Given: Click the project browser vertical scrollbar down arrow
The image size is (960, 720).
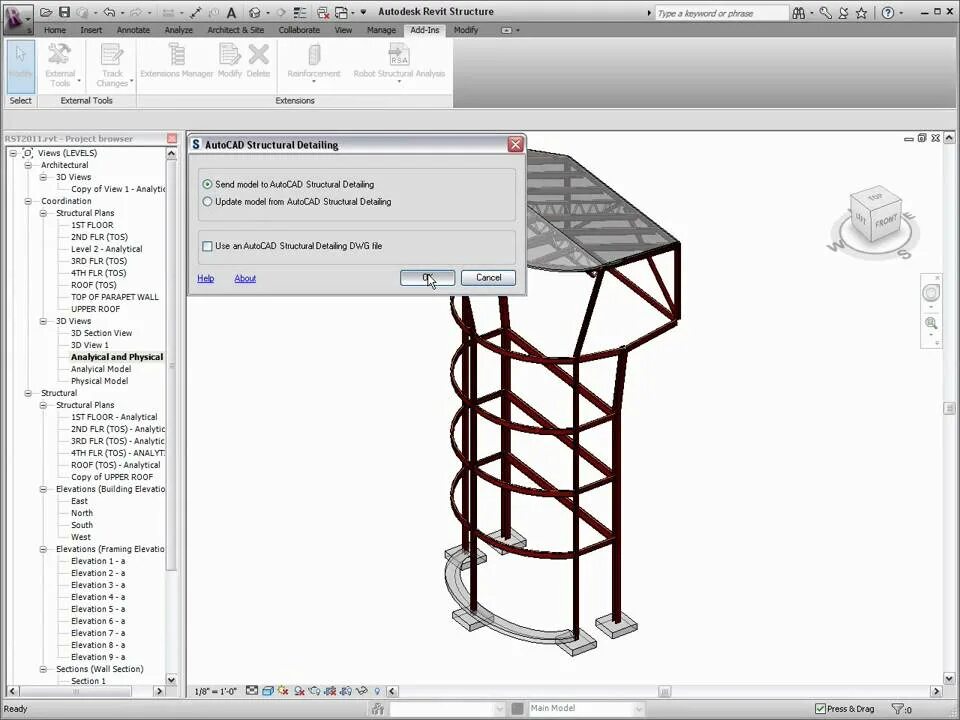Looking at the screenshot, I should [x=171, y=680].
